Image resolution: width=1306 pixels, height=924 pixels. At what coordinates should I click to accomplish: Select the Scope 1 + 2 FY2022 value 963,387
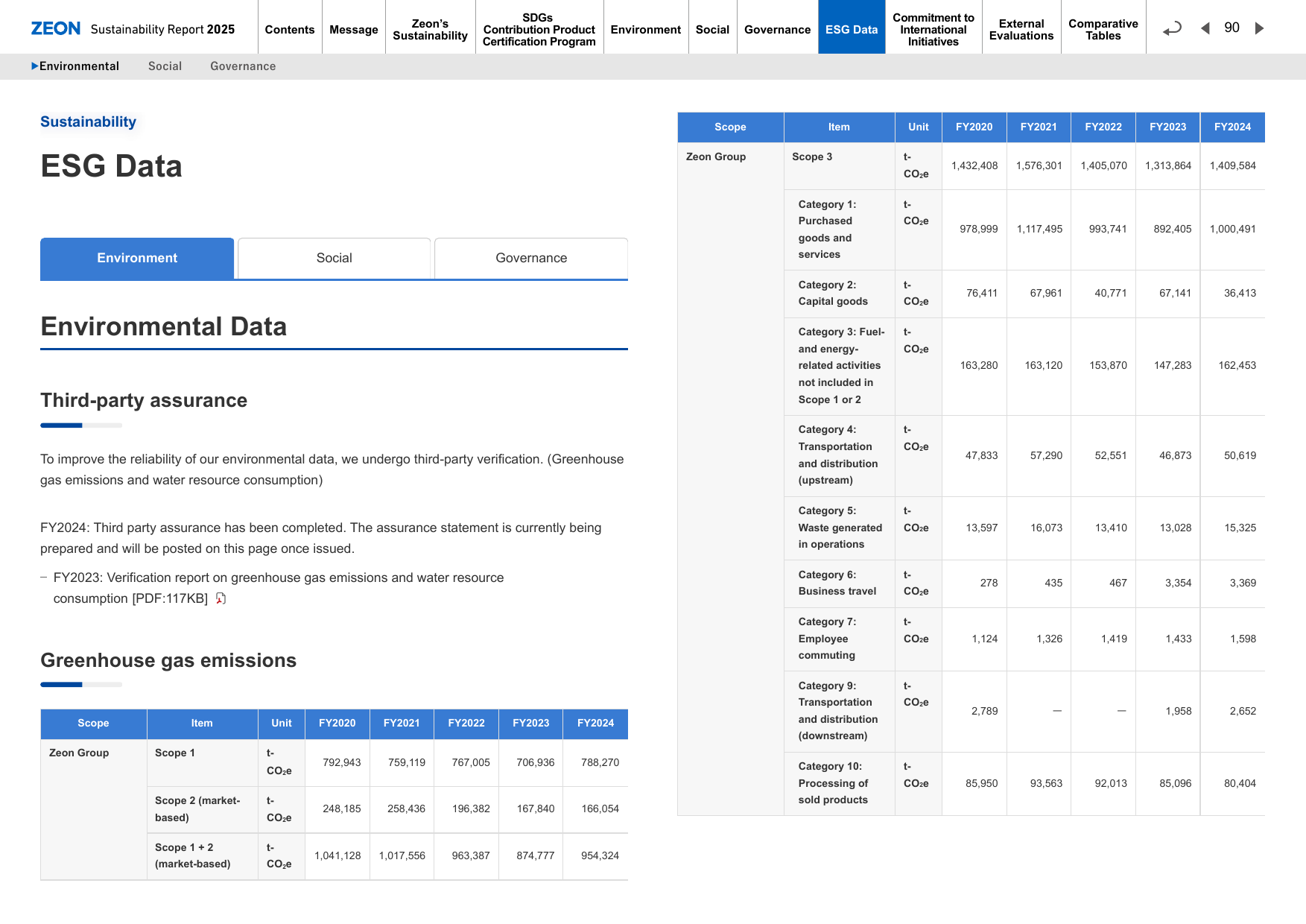[x=471, y=855]
